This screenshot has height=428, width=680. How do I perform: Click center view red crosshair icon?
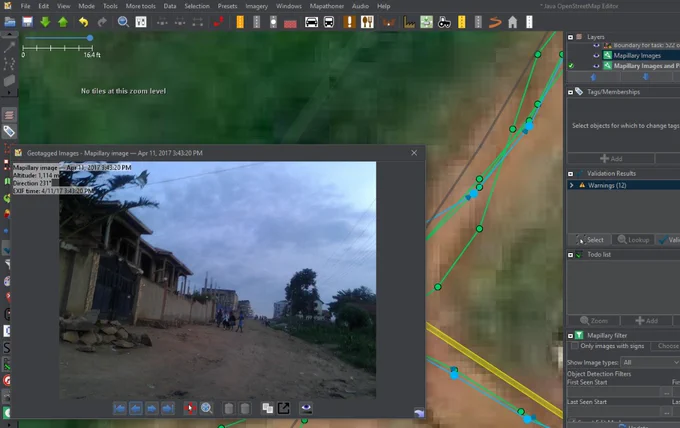190,408
